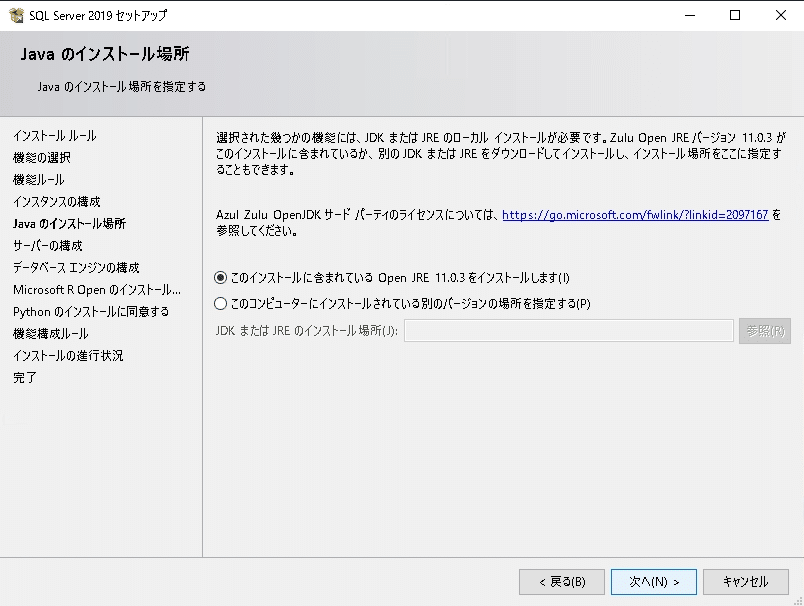This screenshot has width=804, height=606.
Task: Select the インスタンスの構成 step in sidebar
Action: pos(57,202)
